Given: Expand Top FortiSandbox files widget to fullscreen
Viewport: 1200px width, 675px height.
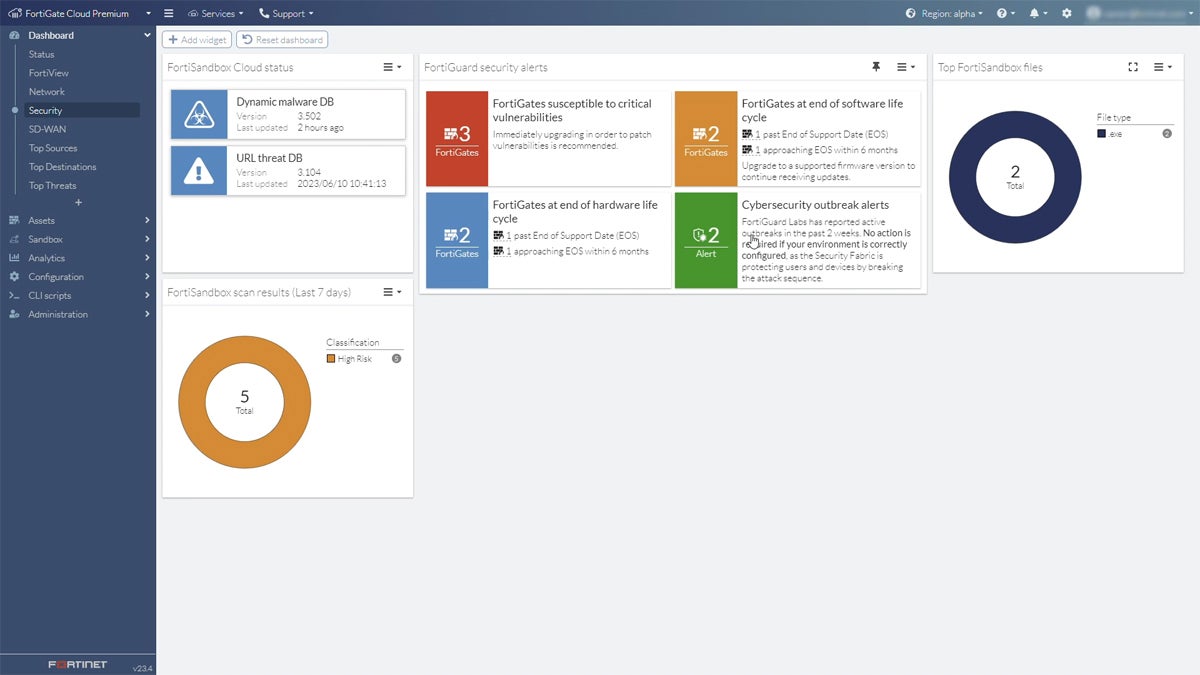Looking at the screenshot, I should coord(1133,67).
